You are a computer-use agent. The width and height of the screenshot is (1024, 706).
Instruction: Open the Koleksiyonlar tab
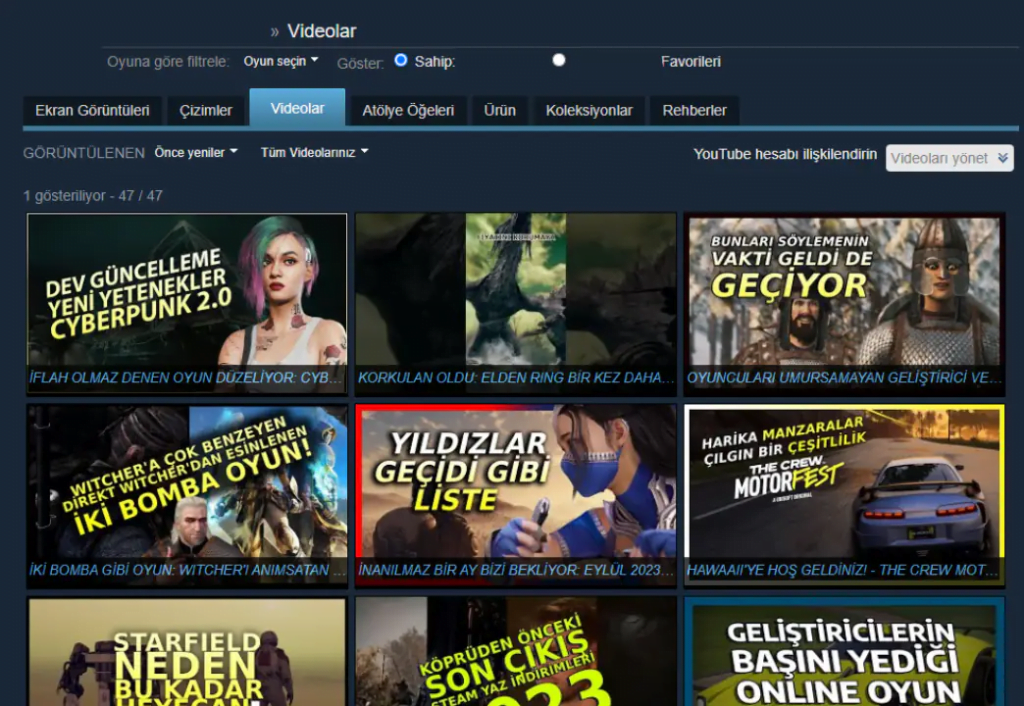click(589, 110)
